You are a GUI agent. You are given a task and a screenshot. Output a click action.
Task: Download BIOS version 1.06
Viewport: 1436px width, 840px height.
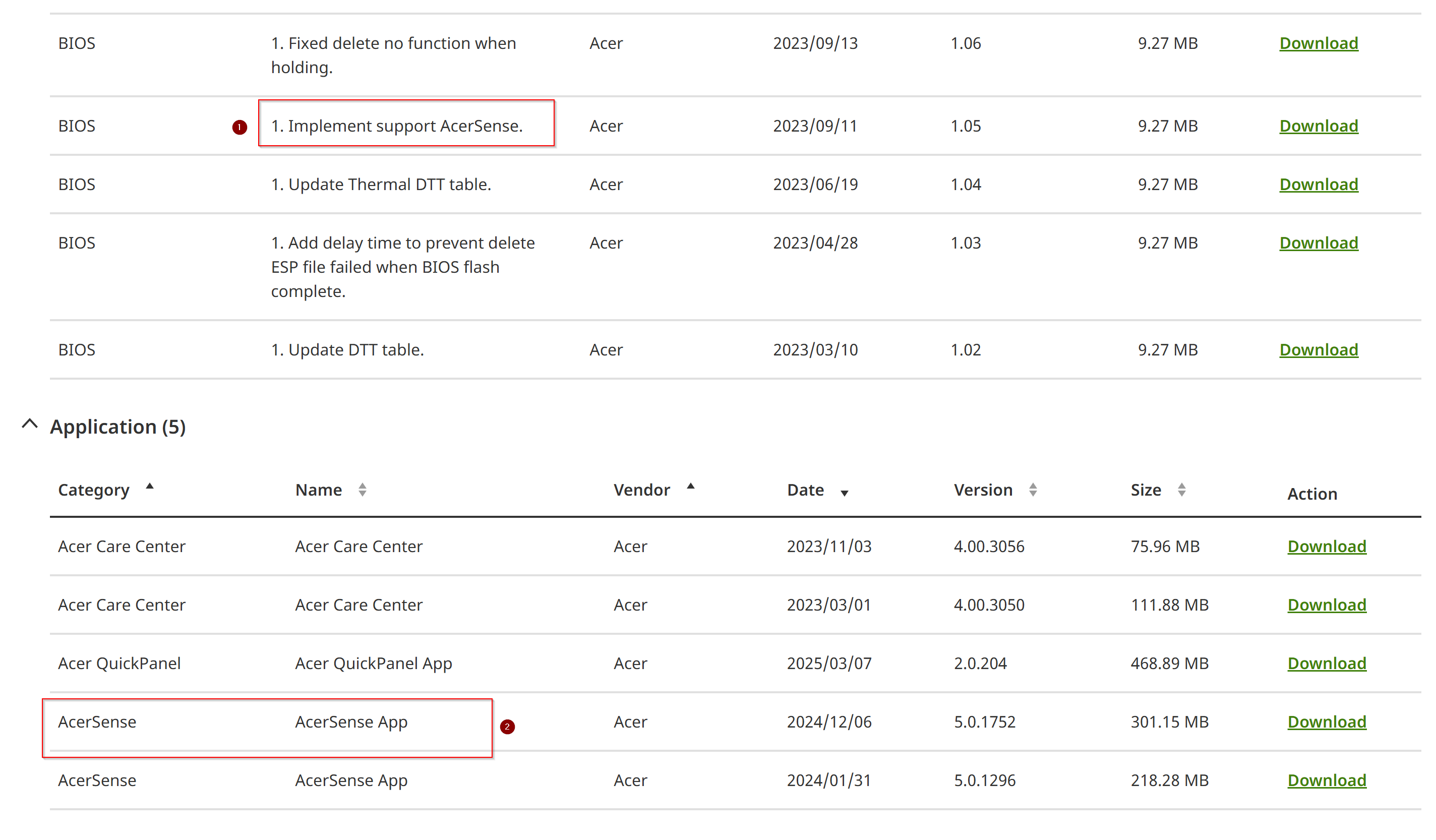click(x=1319, y=43)
